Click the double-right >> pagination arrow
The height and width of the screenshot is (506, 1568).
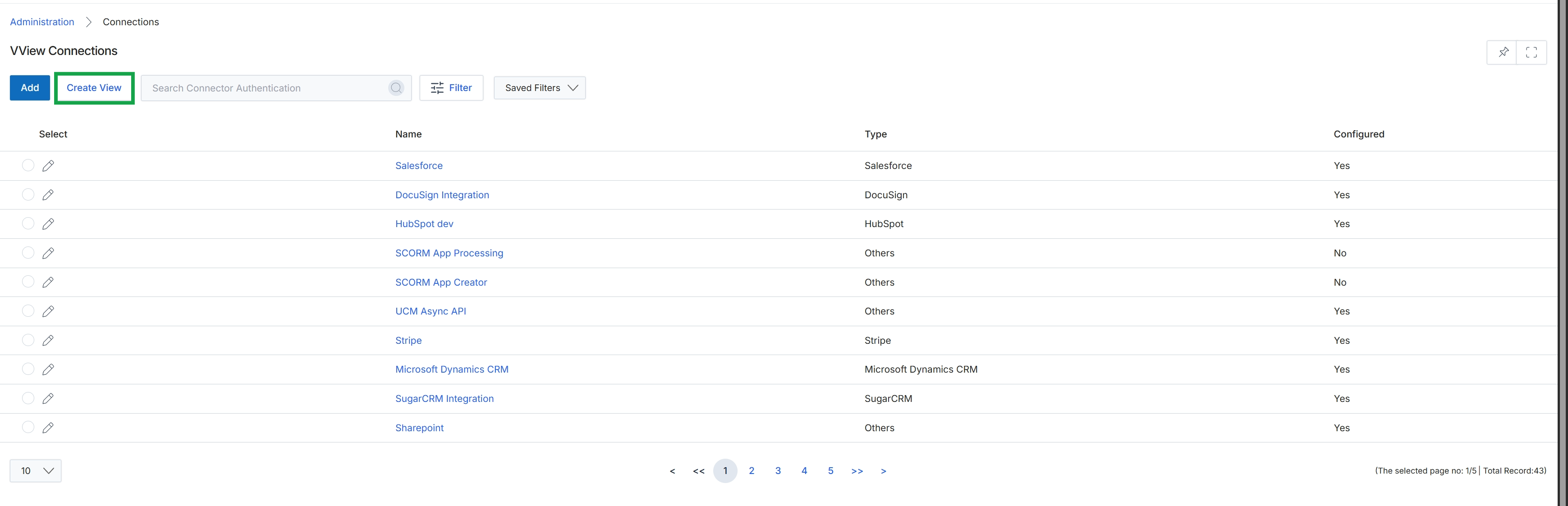857,471
